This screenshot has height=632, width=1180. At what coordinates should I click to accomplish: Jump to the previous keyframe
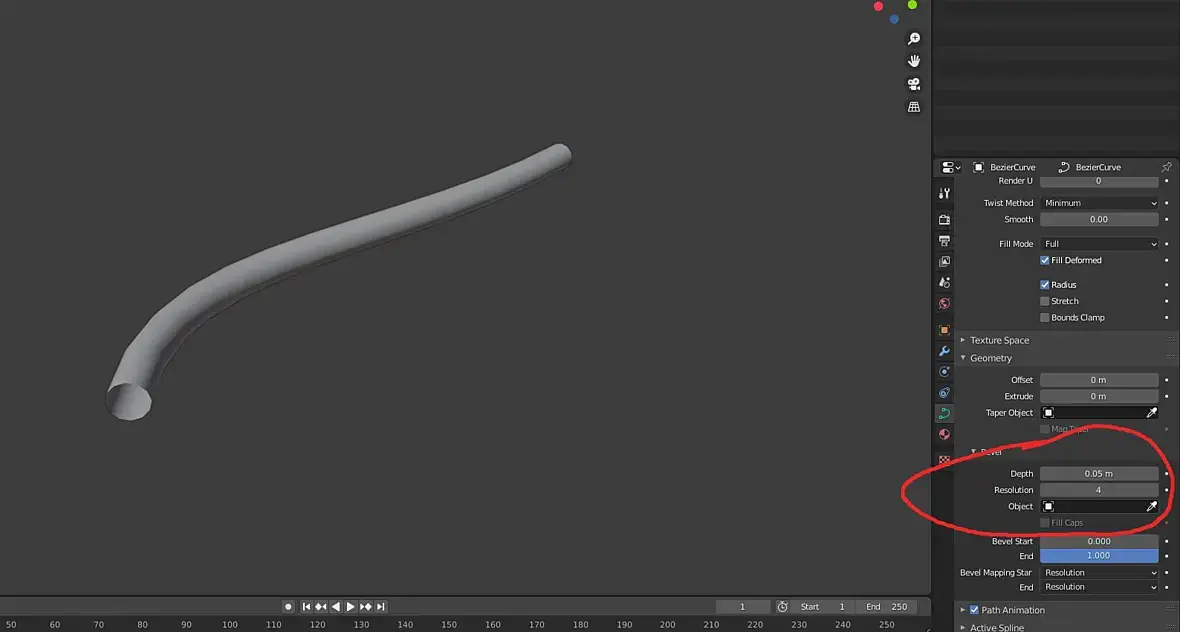pyautogui.click(x=321, y=606)
